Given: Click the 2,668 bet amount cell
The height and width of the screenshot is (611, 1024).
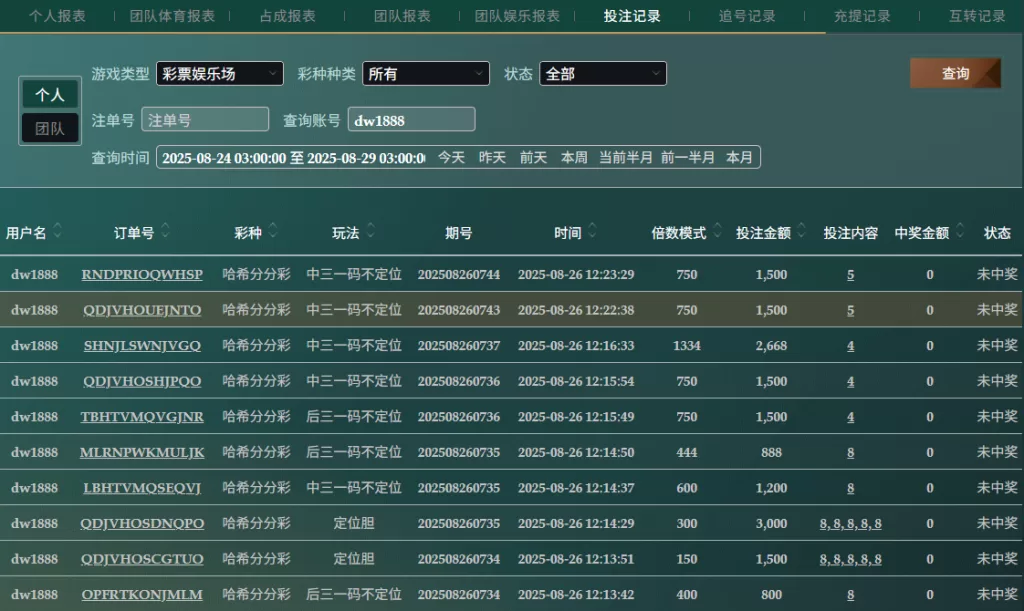Looking at the screenshot, I should point(771,345).
